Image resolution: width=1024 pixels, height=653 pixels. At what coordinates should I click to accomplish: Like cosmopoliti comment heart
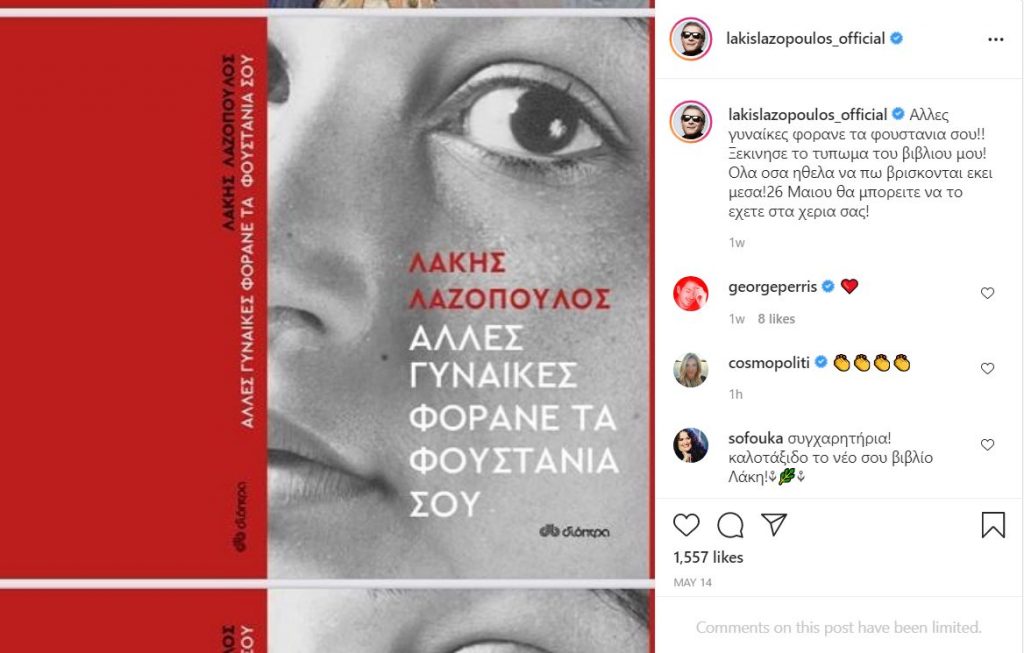pos(987,368)
